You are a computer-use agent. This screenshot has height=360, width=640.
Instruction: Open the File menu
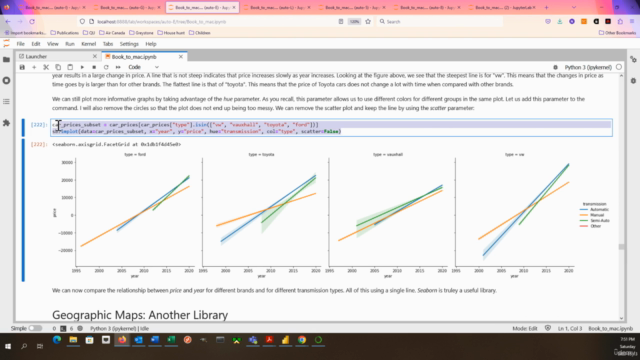click(x=20, y=44)
